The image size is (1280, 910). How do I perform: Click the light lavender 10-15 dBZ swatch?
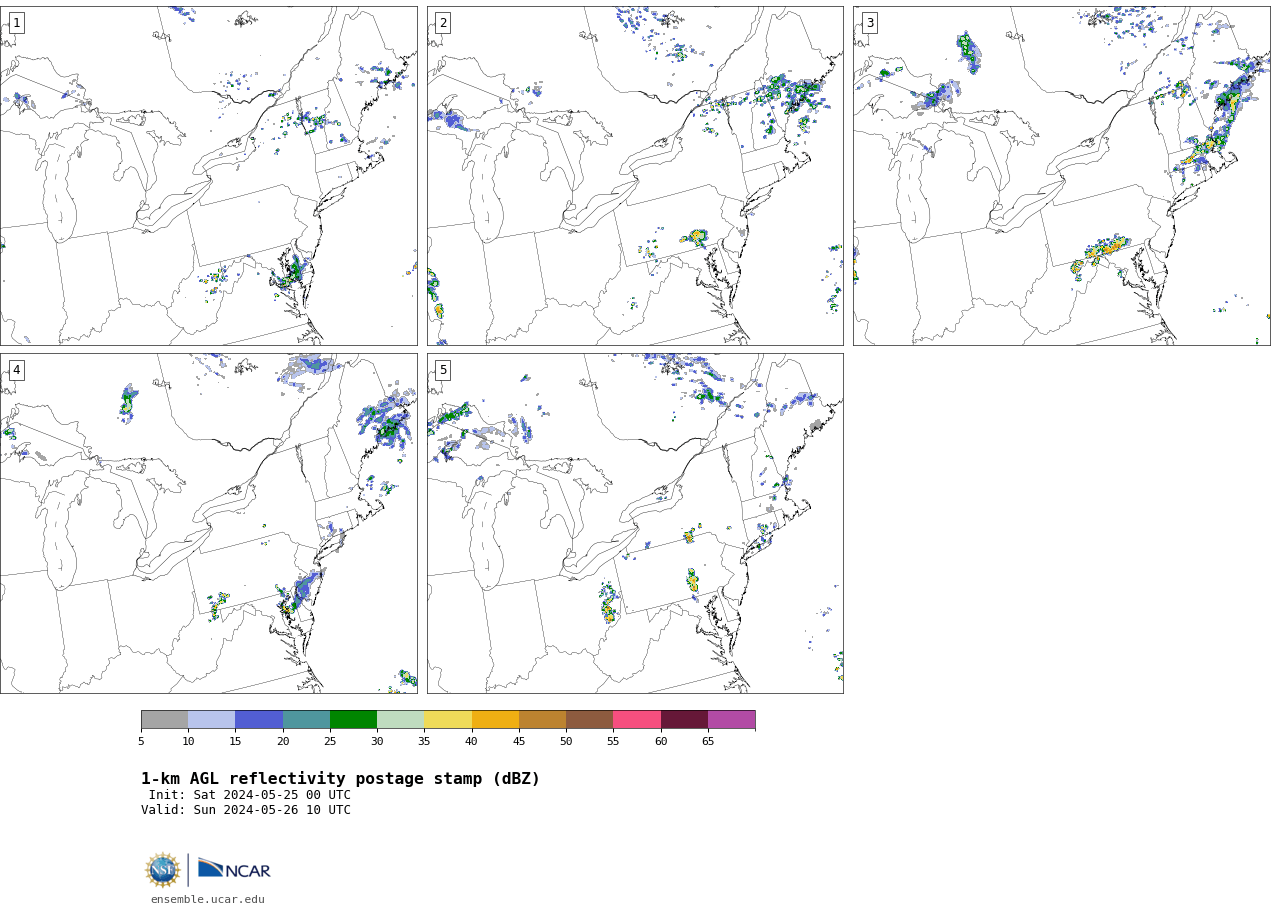[211, 720]
